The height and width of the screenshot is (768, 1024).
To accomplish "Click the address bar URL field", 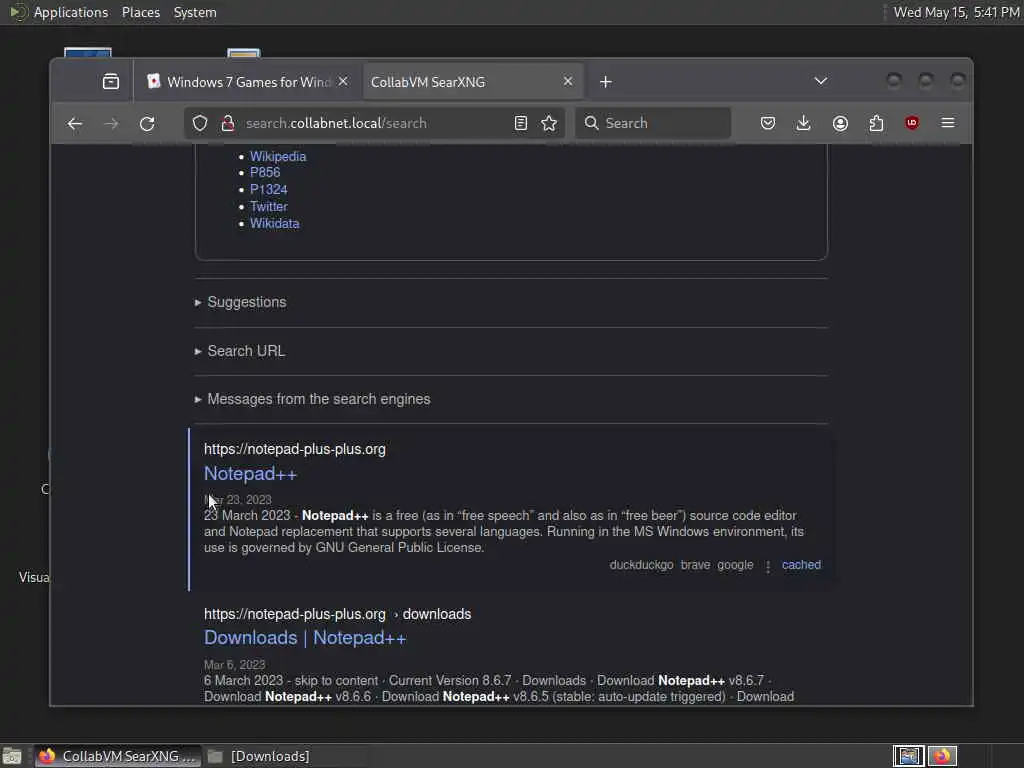I will 375,123.
